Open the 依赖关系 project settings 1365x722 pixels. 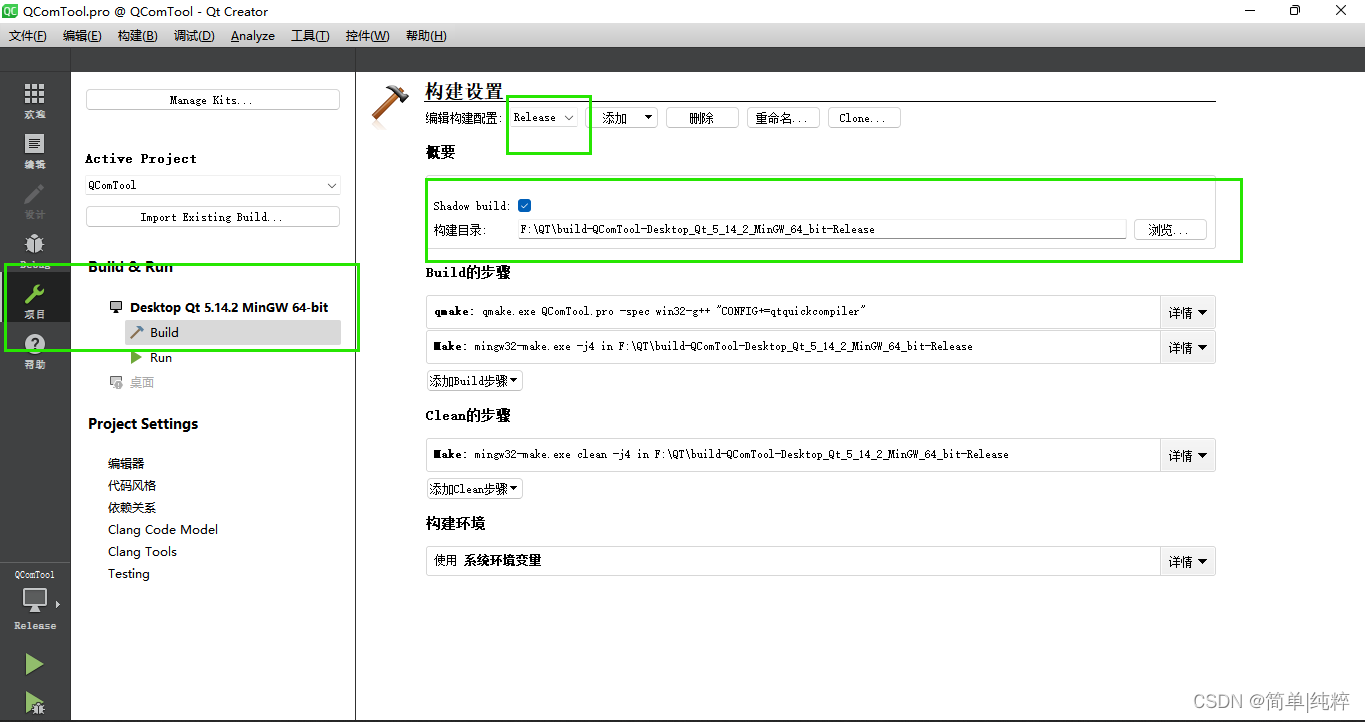(132, 508)
